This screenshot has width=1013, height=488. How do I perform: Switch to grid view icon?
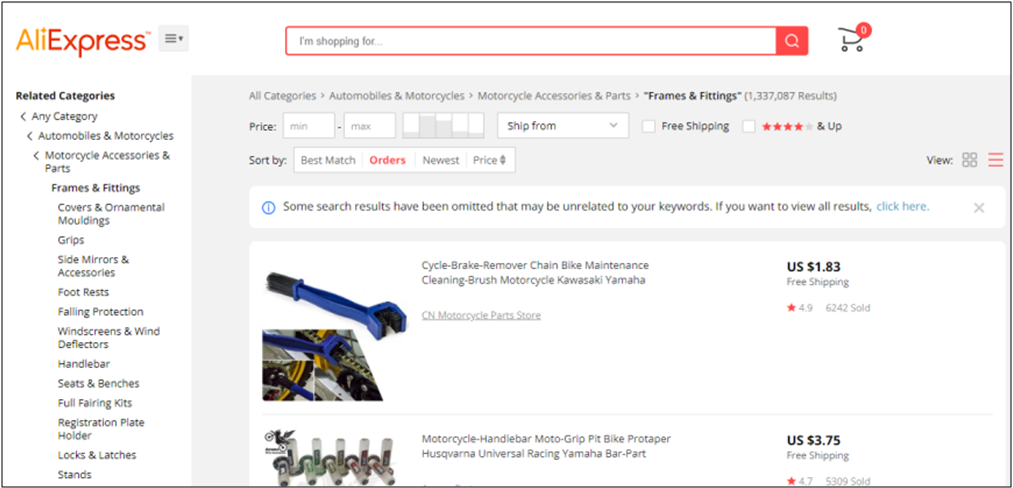(x=969, y=160)
